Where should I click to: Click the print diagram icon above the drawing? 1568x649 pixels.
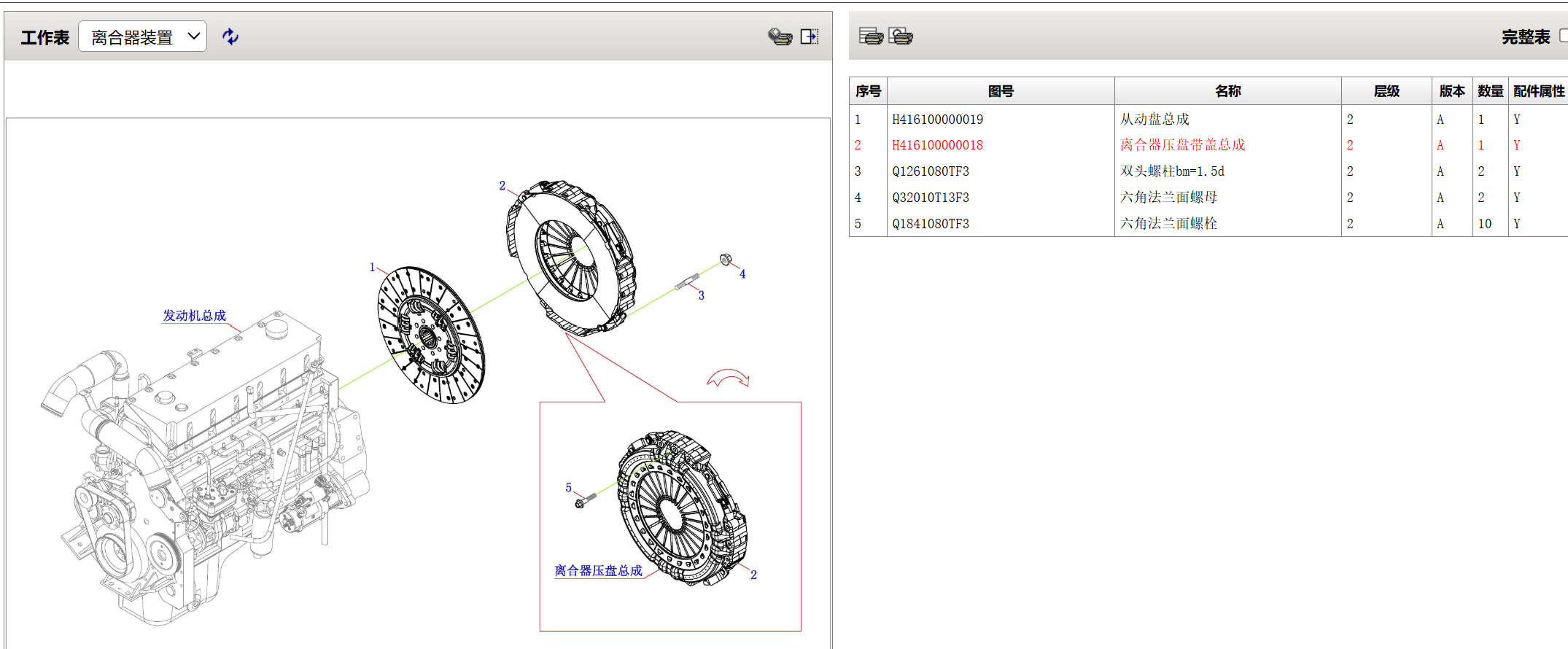pyautogui.click(x=780, y=36)
